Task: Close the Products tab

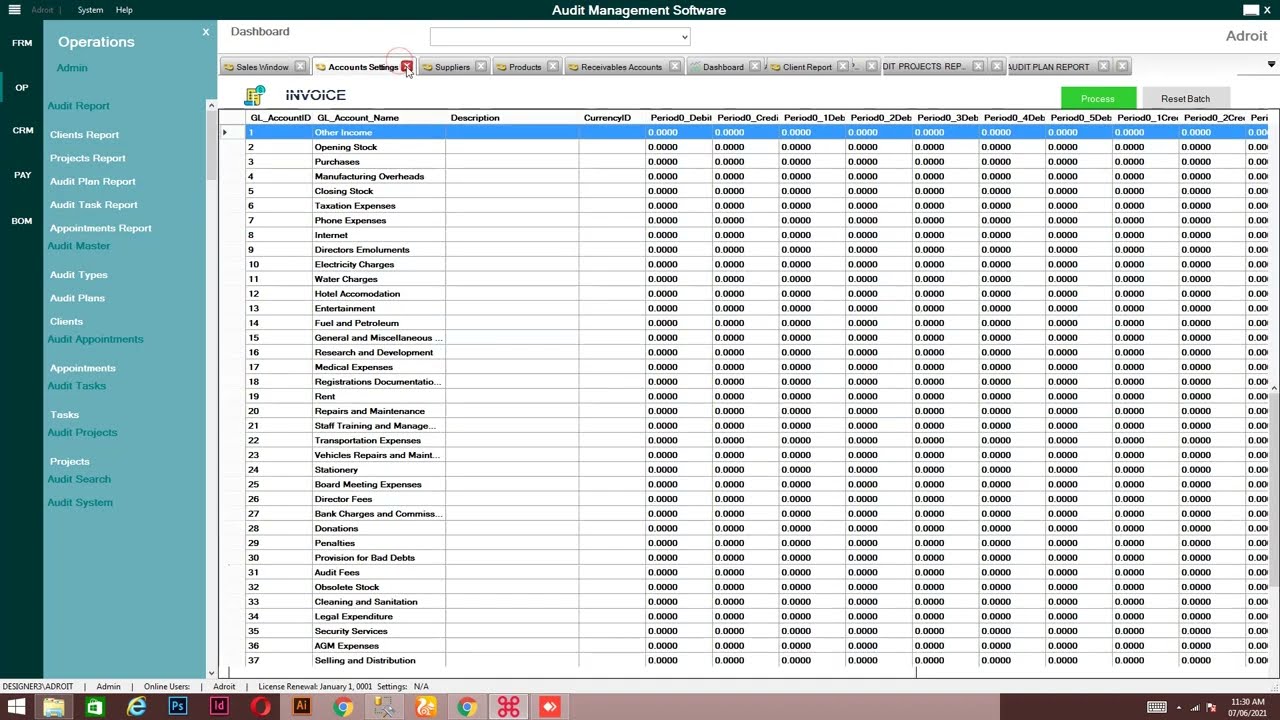Action: click(x=552, y=67)
